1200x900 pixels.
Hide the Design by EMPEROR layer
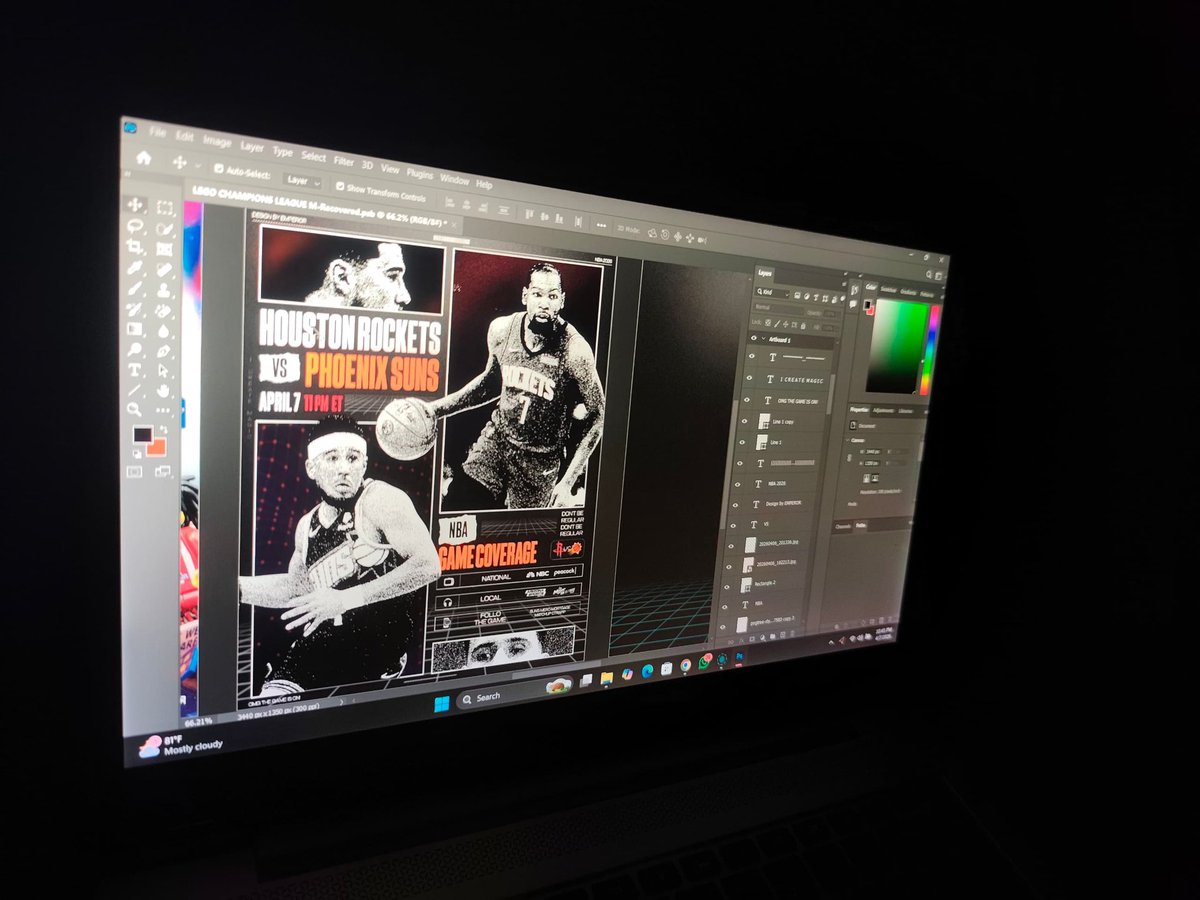(x=736, y=505)
